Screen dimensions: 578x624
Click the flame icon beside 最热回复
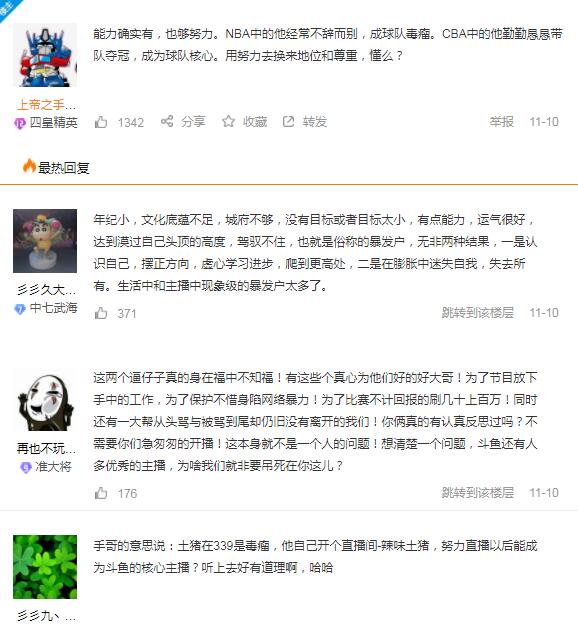click(29, 166)
